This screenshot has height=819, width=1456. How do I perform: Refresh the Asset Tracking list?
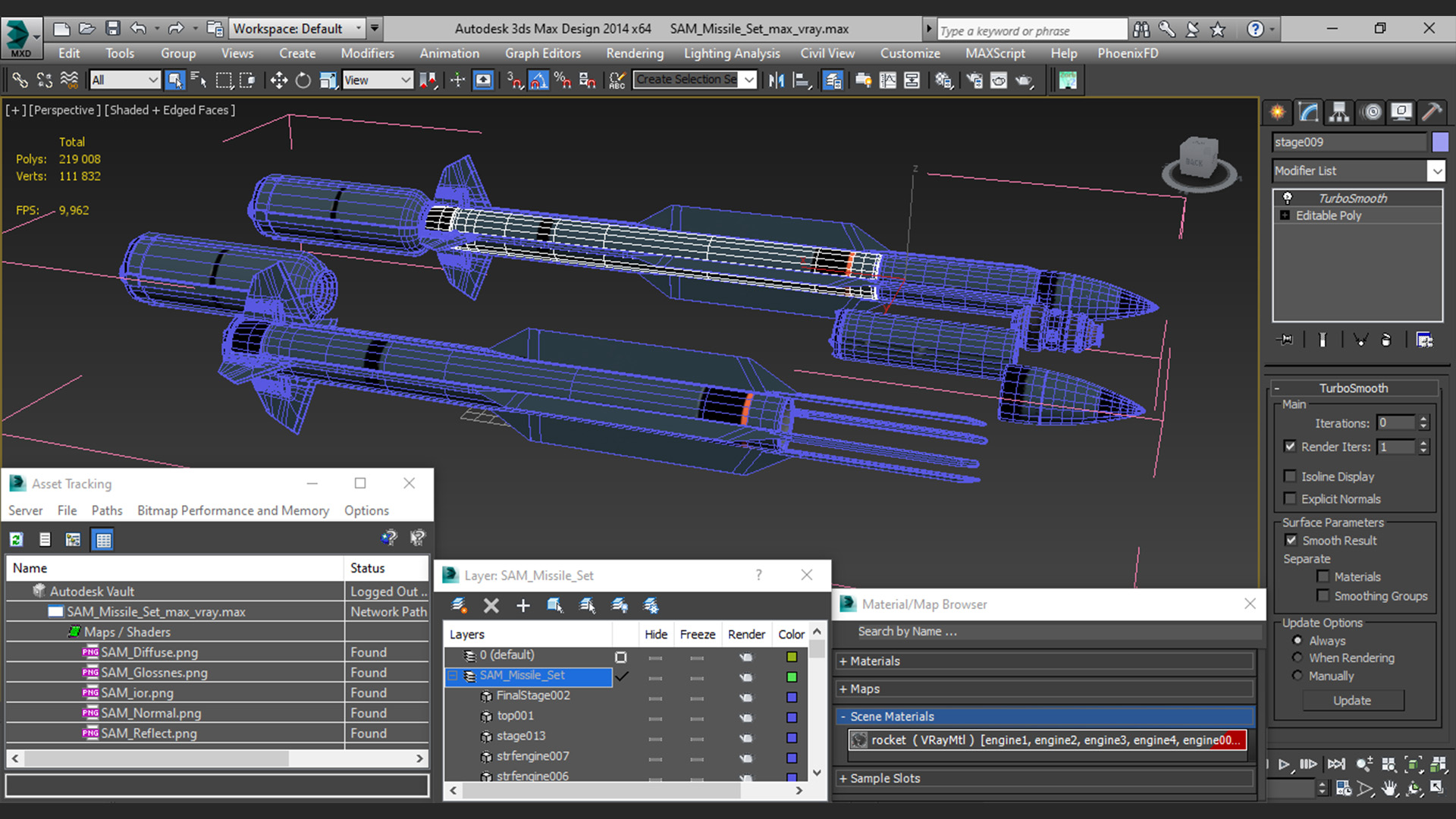tap(17, 539)
